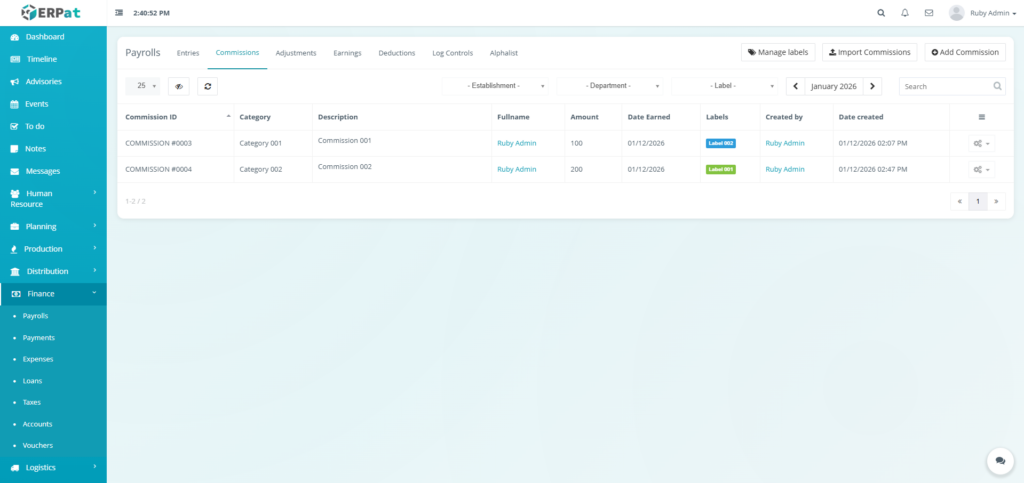Image resolution: width=1024 pixels, height=483 pixels.
Task: Open the chat bubble icon at bottom right
Action: pyautogui.click(x=999, y=460)
